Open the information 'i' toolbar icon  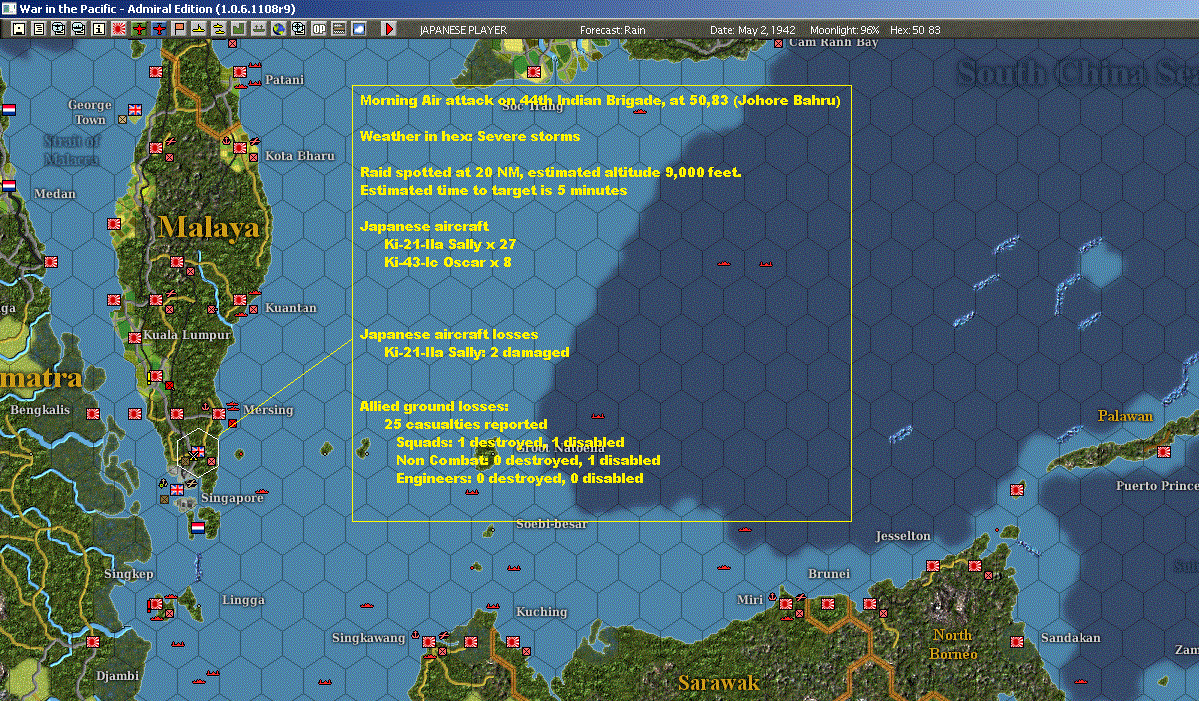[98, 29]
